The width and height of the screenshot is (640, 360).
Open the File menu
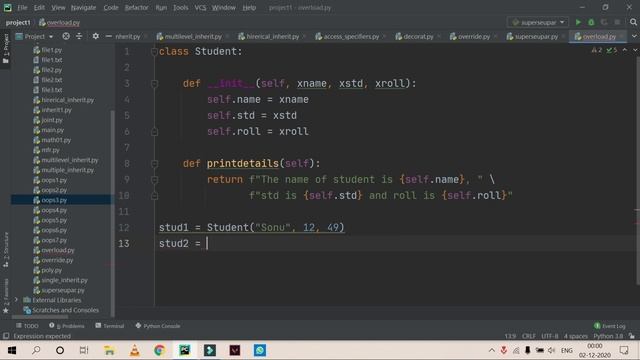(22, 7)
